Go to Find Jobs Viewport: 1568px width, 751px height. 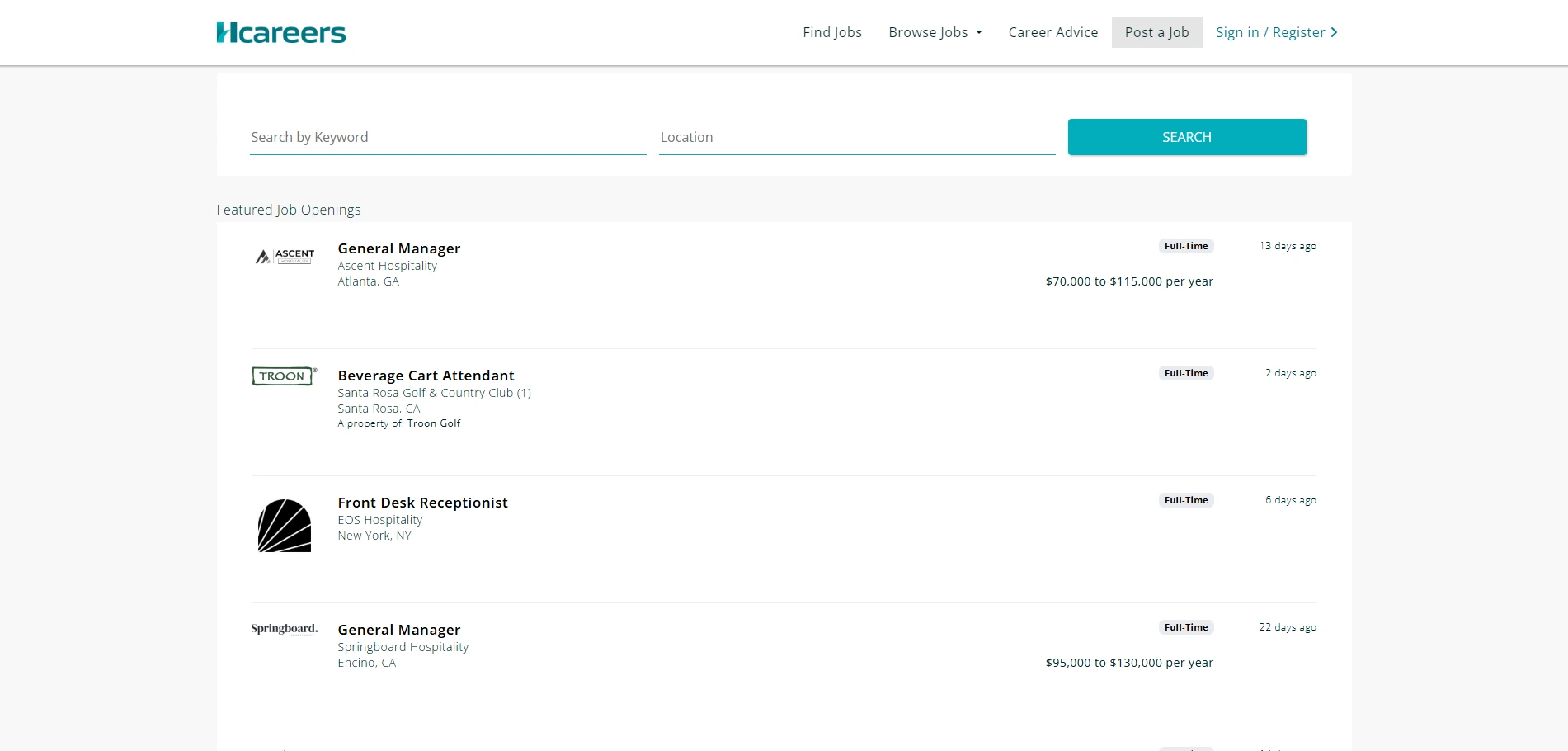click(832, 32)
